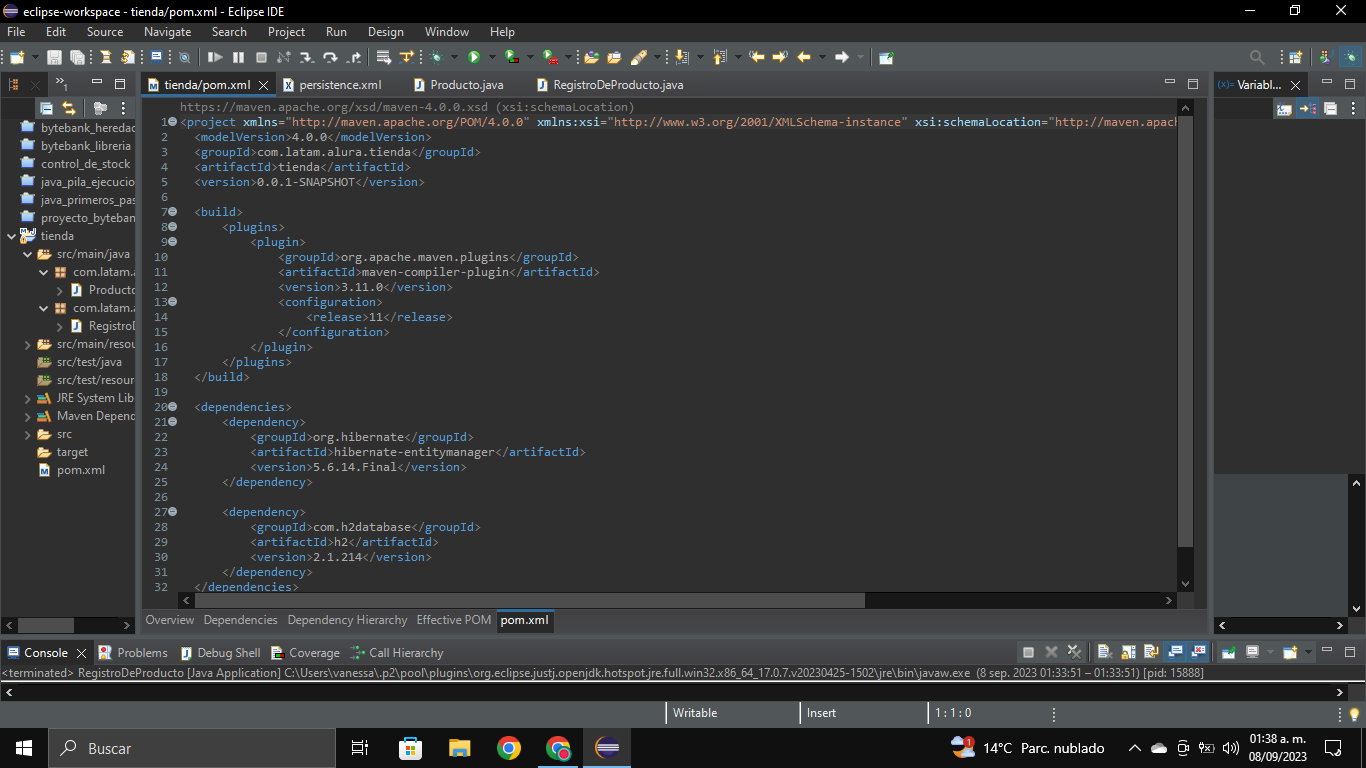1366x768 pixels.
Task: Open the Dependency Hierarchy POM tab
Action: [347, 620]
